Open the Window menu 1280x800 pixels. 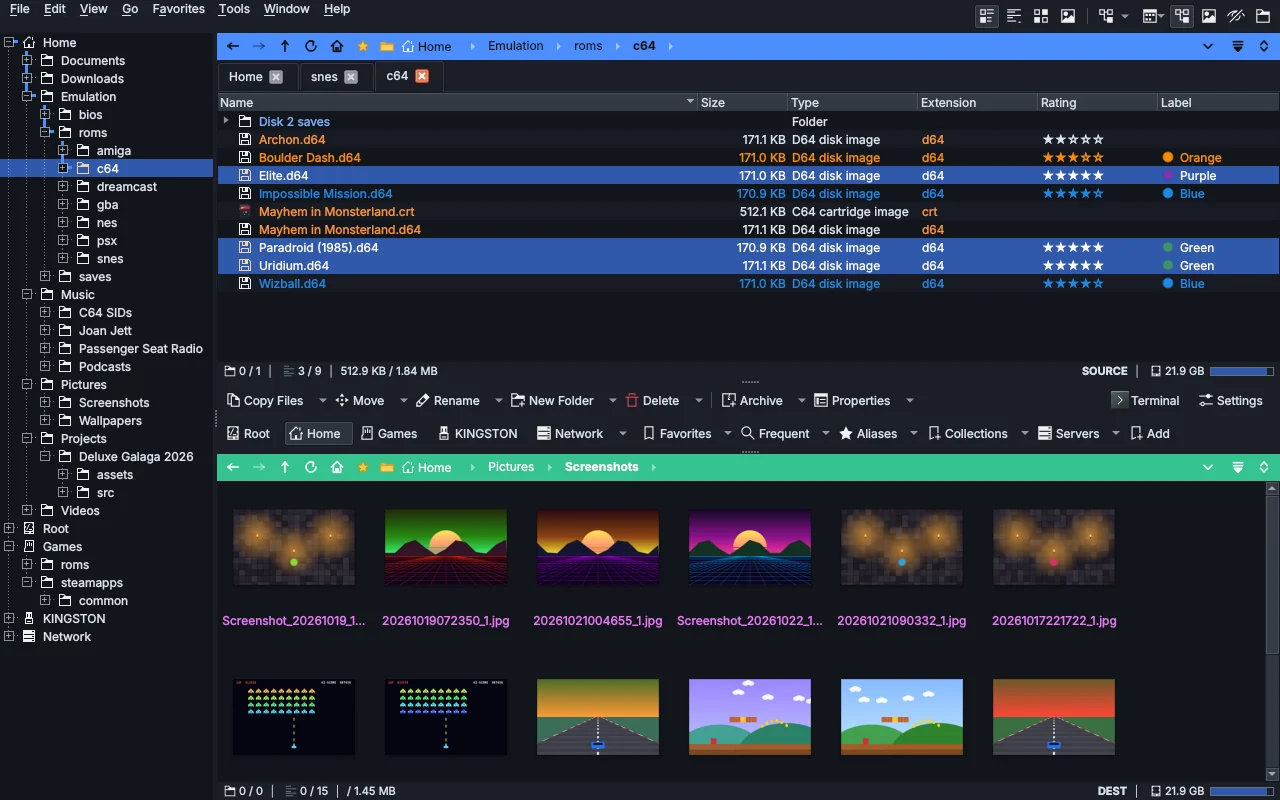287,9
